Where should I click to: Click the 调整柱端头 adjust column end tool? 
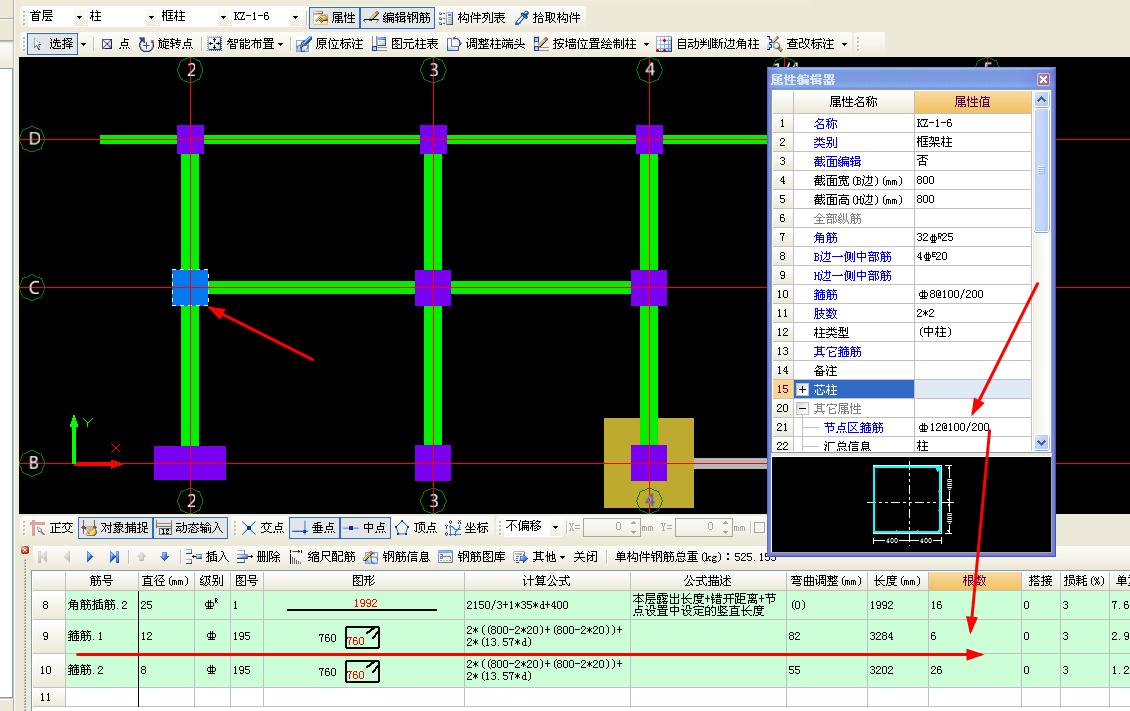(x=486, y=44)
